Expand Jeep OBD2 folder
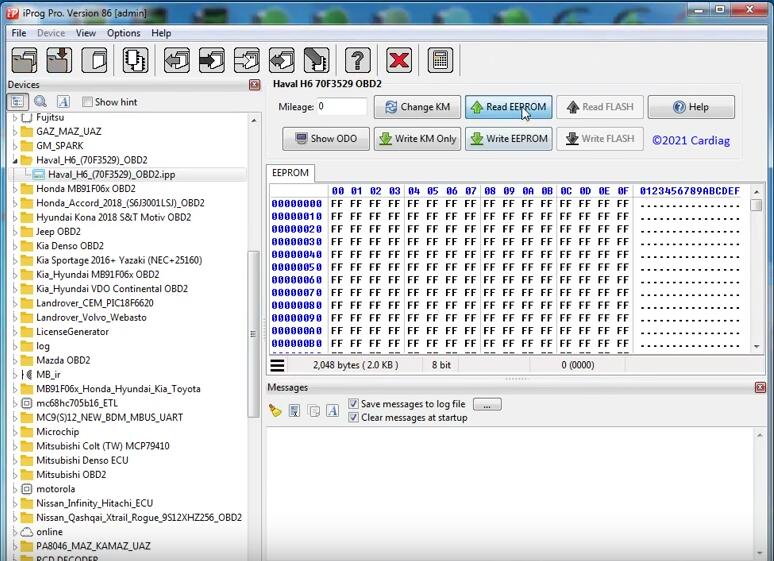The image size is (774, 561). [15, 232]
